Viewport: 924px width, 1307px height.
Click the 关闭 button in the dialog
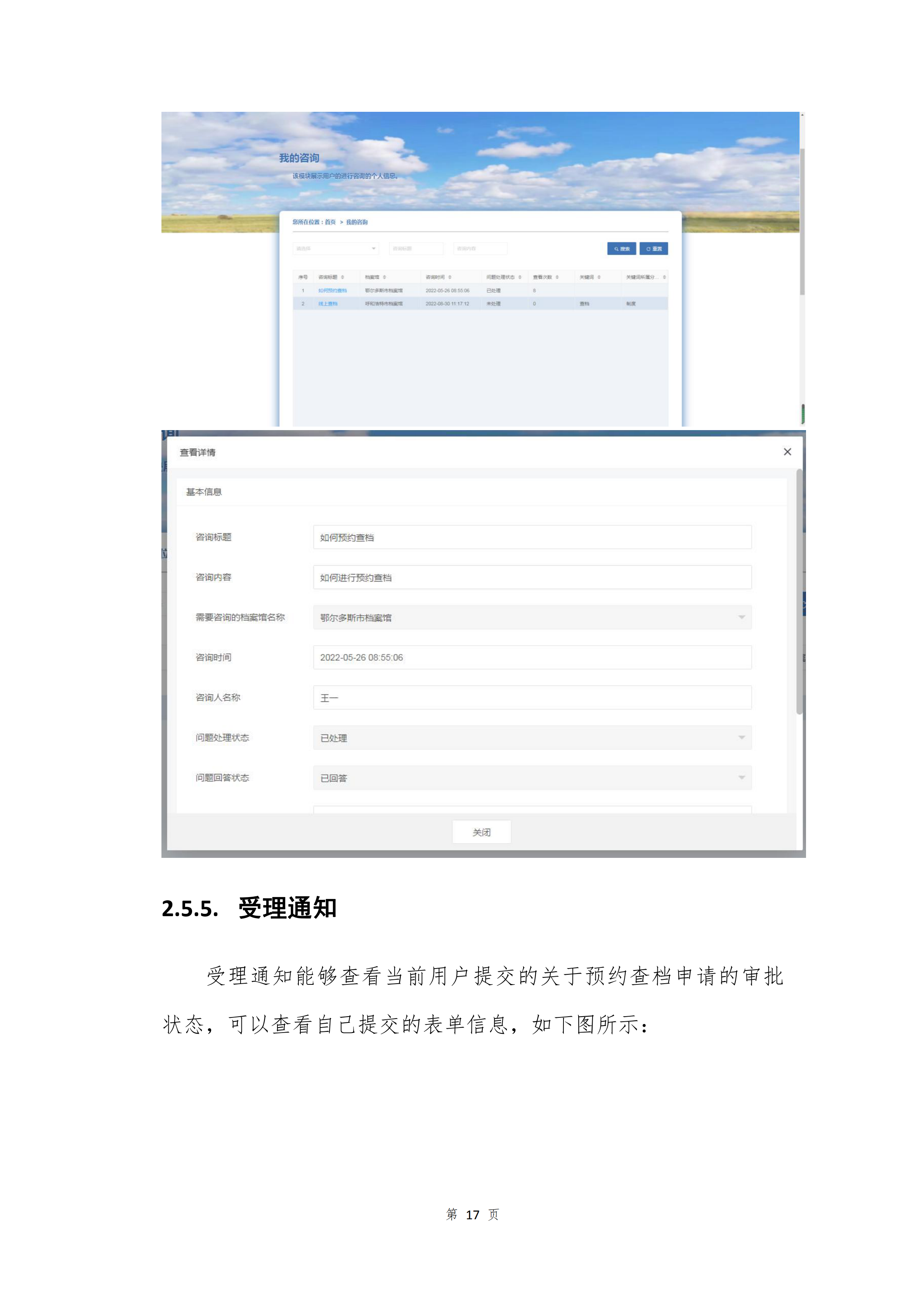pos(481,832)
